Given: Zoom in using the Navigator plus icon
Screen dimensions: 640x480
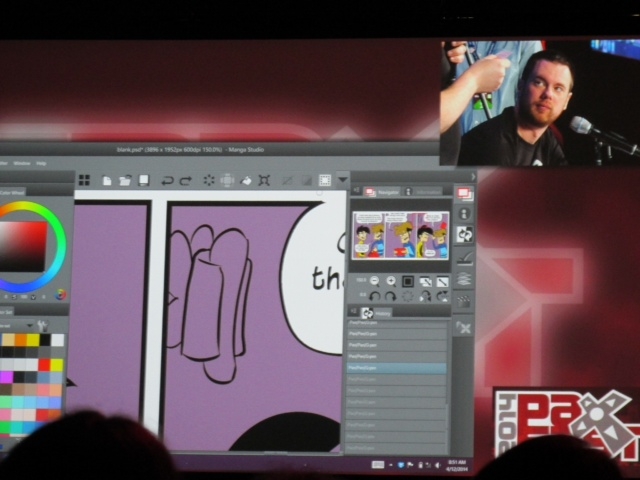Looking at the screenshot, I should [x=391, y=281].
